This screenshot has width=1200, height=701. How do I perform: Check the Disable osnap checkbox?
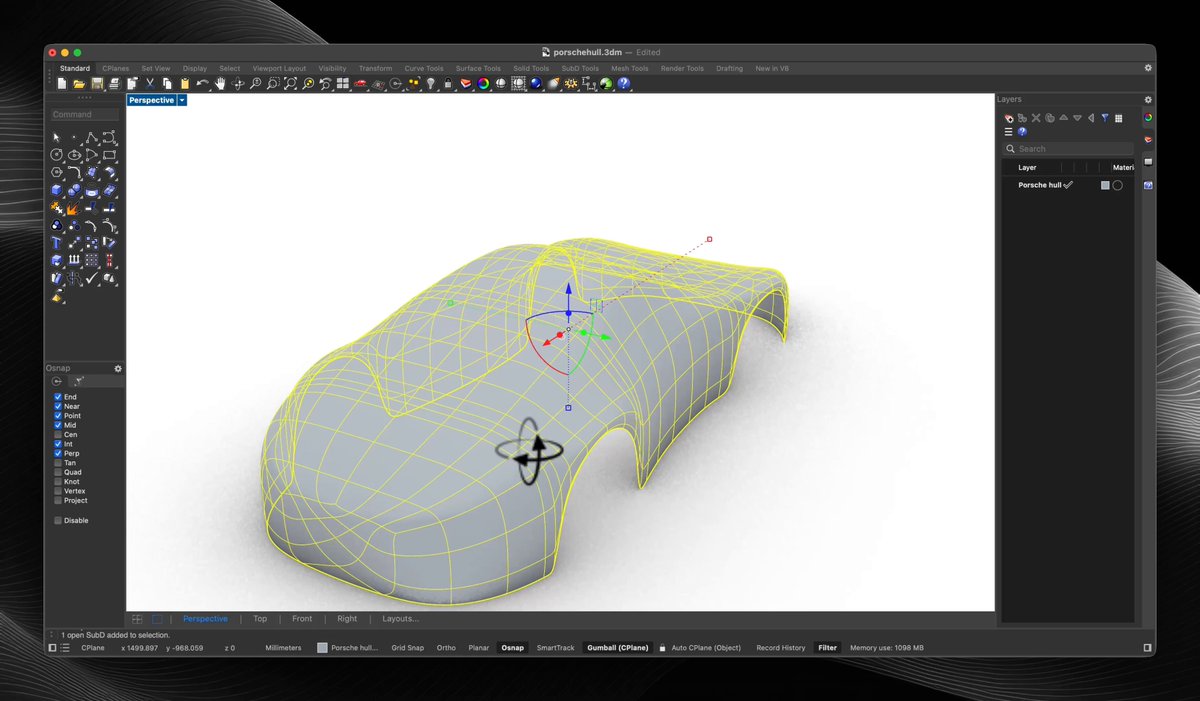click(x=57, y=520)
